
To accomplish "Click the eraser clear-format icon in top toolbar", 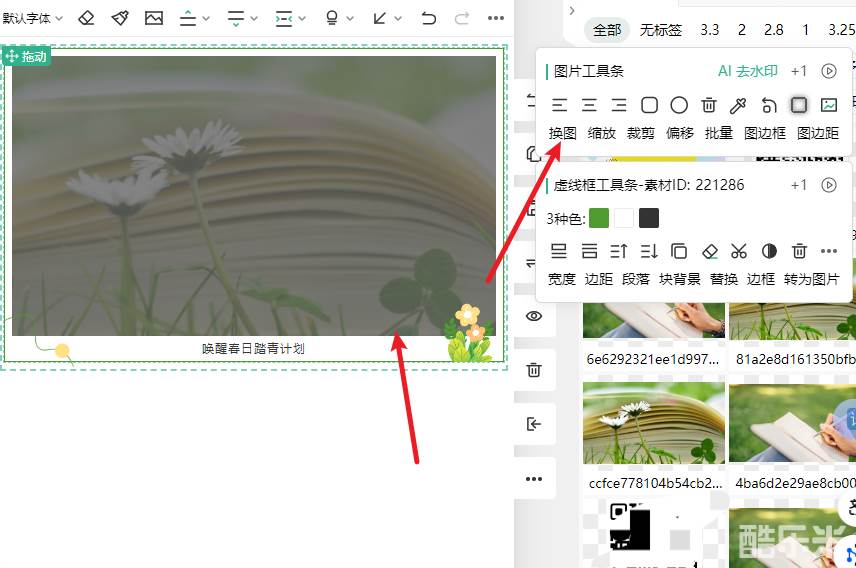I will [86, 18].
